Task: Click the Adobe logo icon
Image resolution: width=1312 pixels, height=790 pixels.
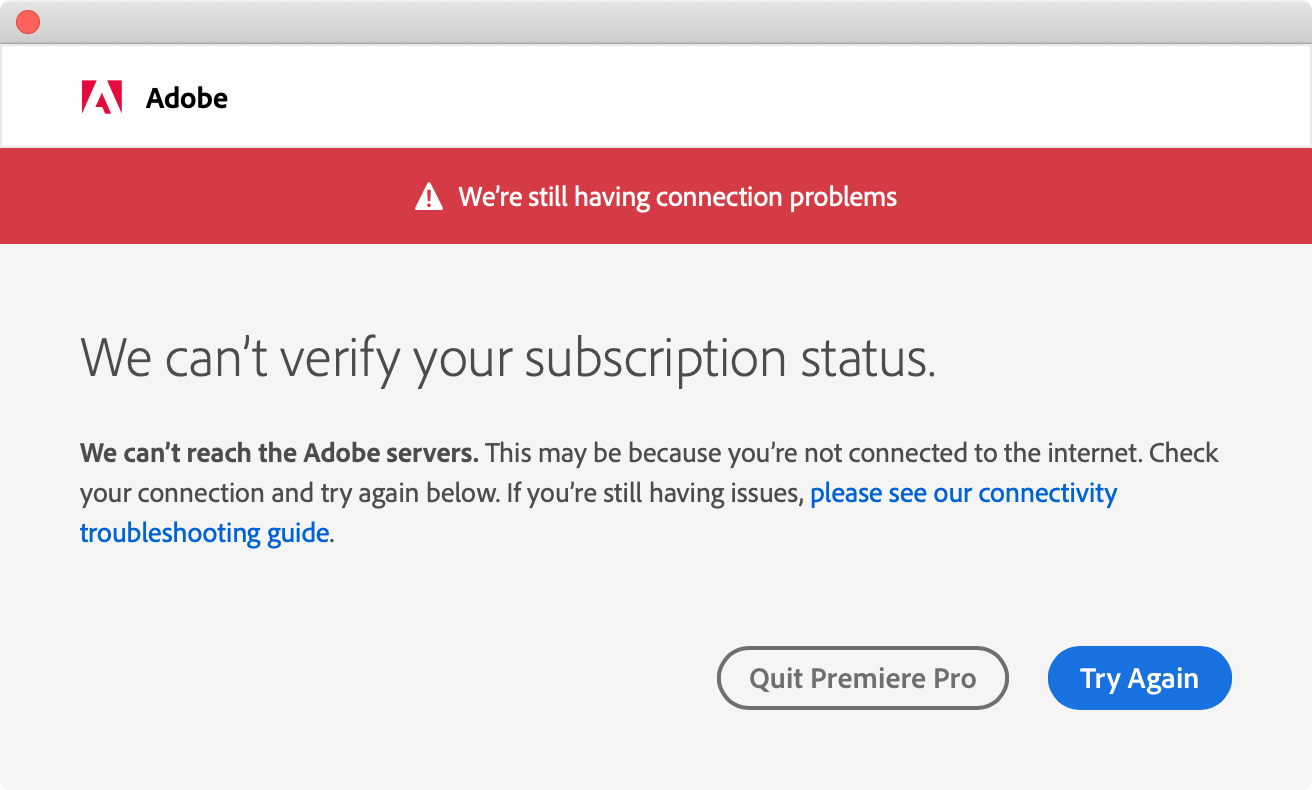Action: coord(102,98)
